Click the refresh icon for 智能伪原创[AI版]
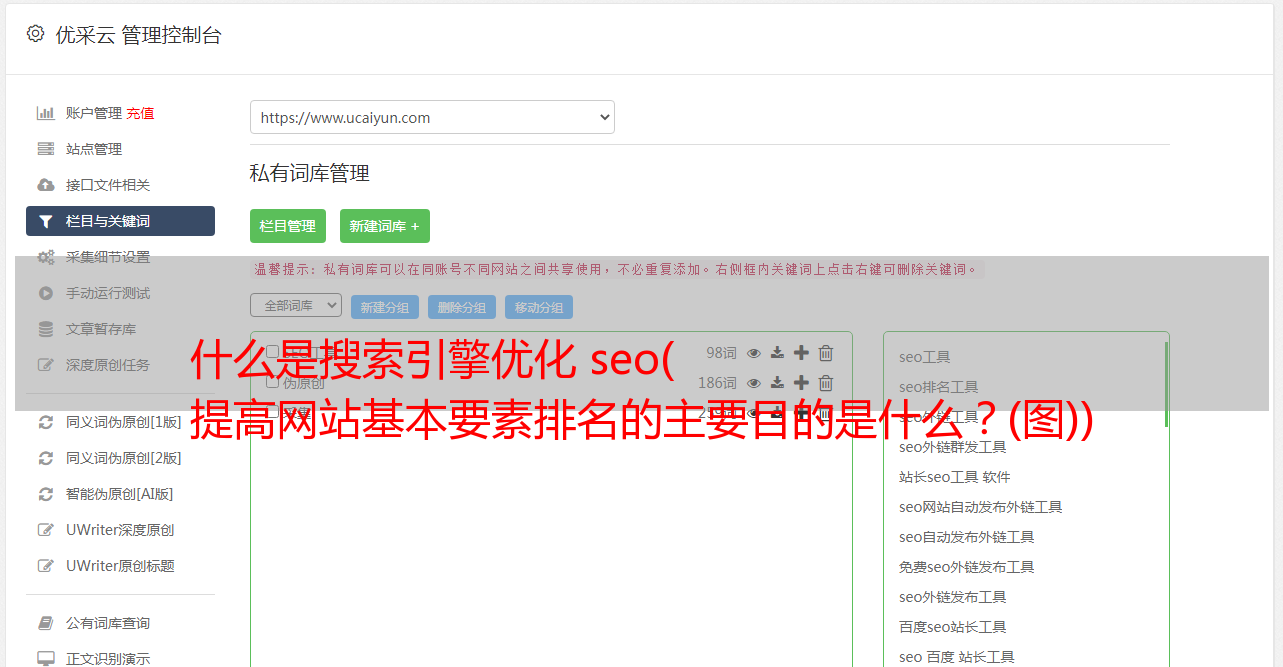Screen dimensions: 1283x667 coord(46,494)
